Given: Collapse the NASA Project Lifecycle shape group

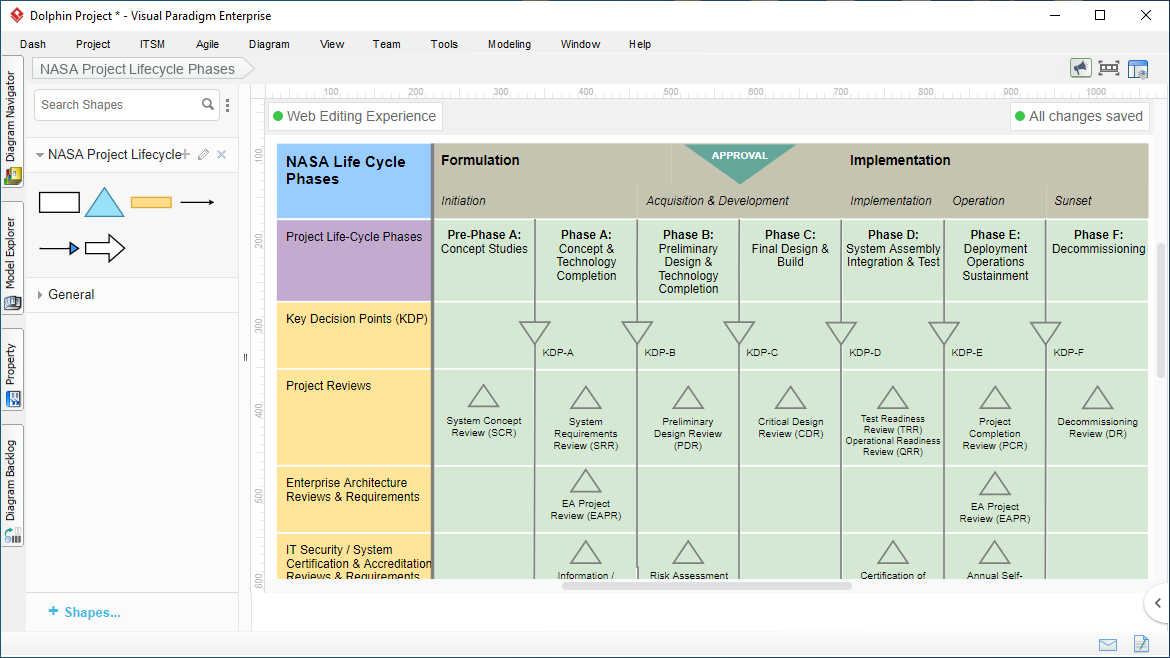Looking at the screenshot, I should coord(40,155).
